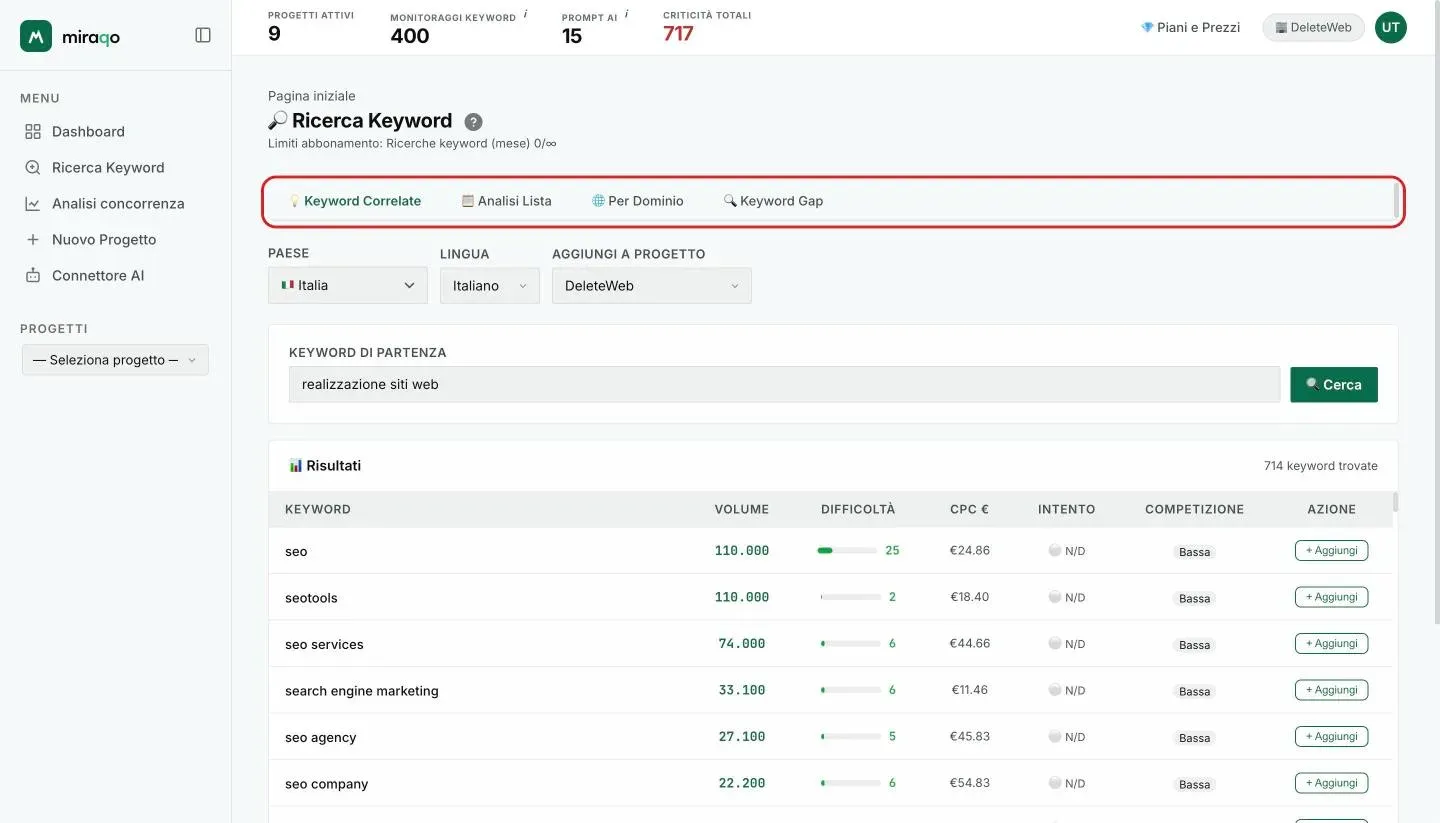This screenshot has height=823, width=1440.
Task: Open the Lingua Italiano dropdown
Action: (490, 286)
